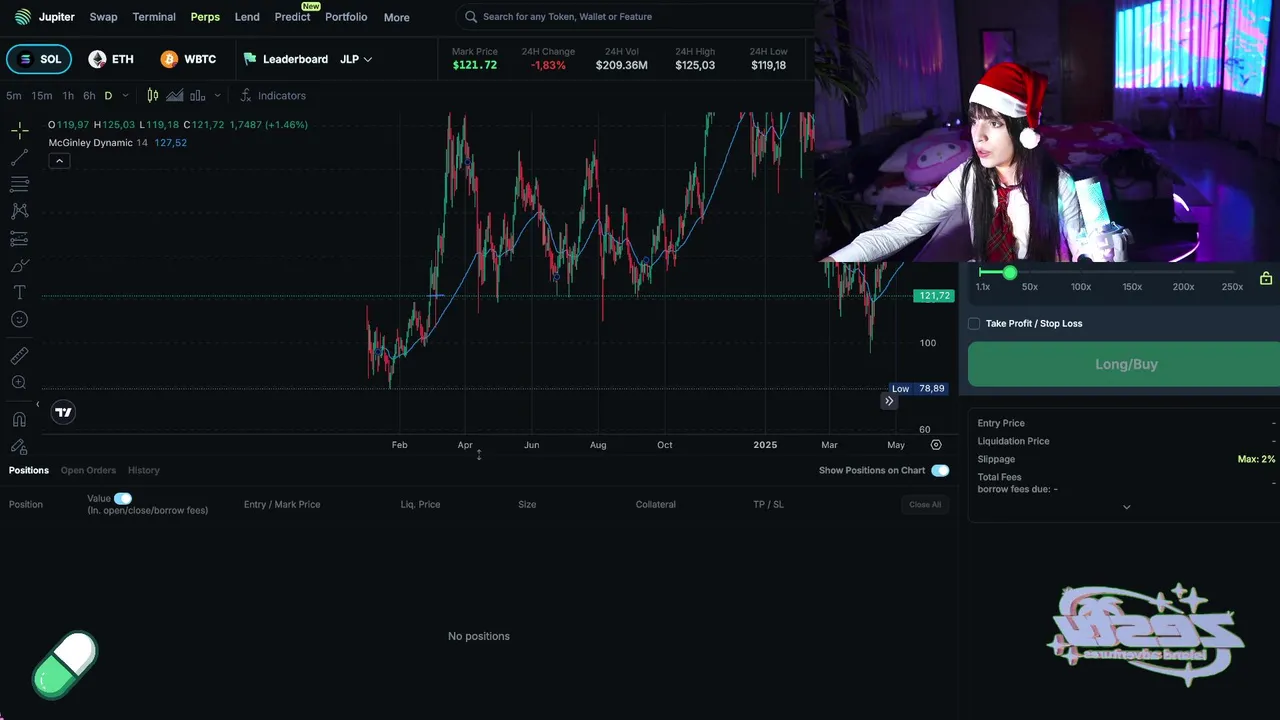
Task: Click the Close All button
Action: tap(925, 505)
